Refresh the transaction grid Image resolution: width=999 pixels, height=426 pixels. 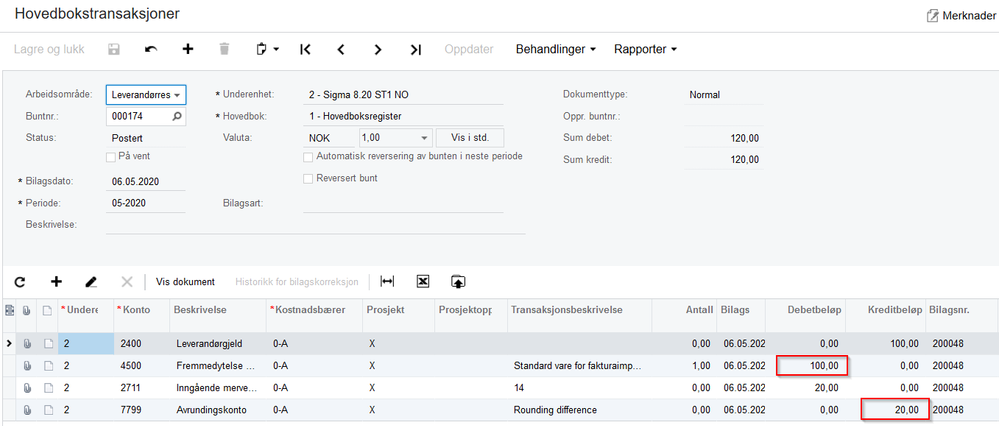coord(20,282)
